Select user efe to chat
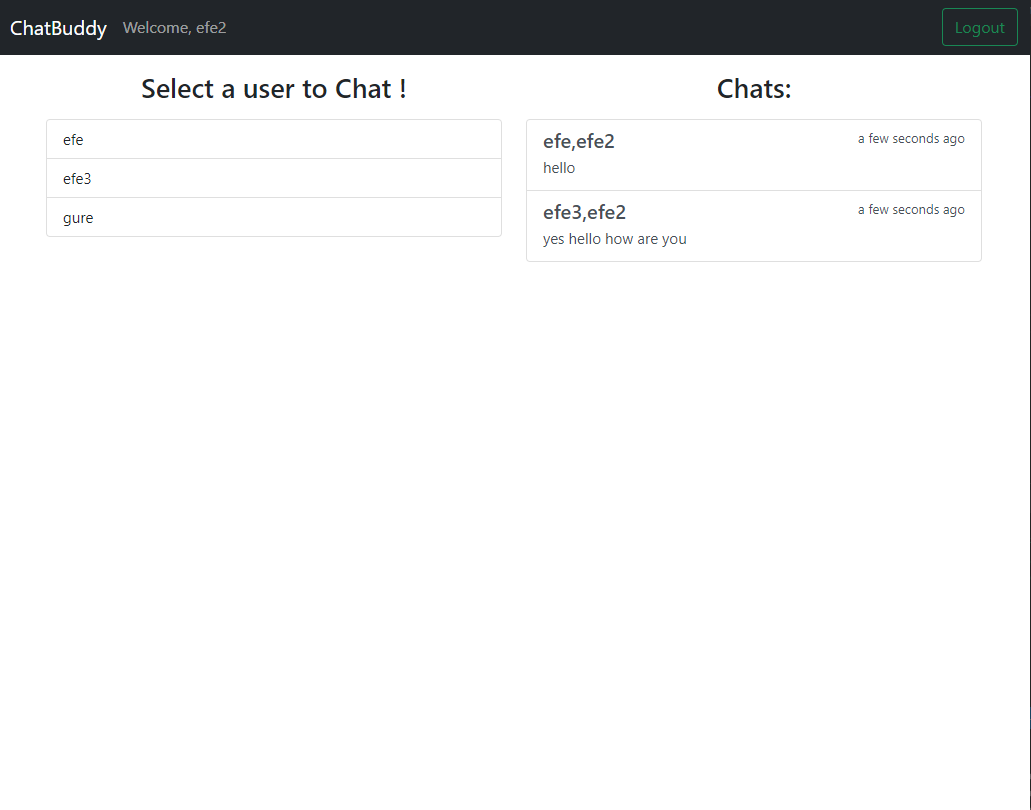 274,139
